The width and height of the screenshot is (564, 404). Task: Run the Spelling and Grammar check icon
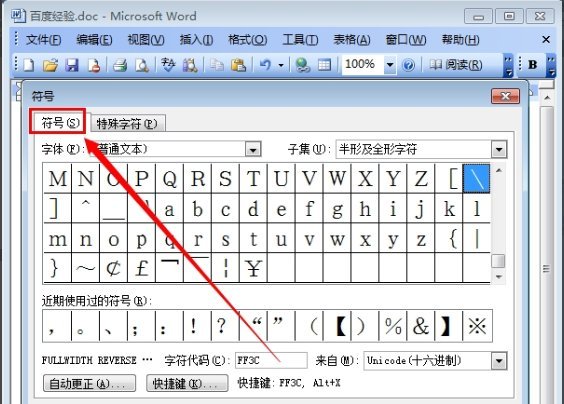168,65
